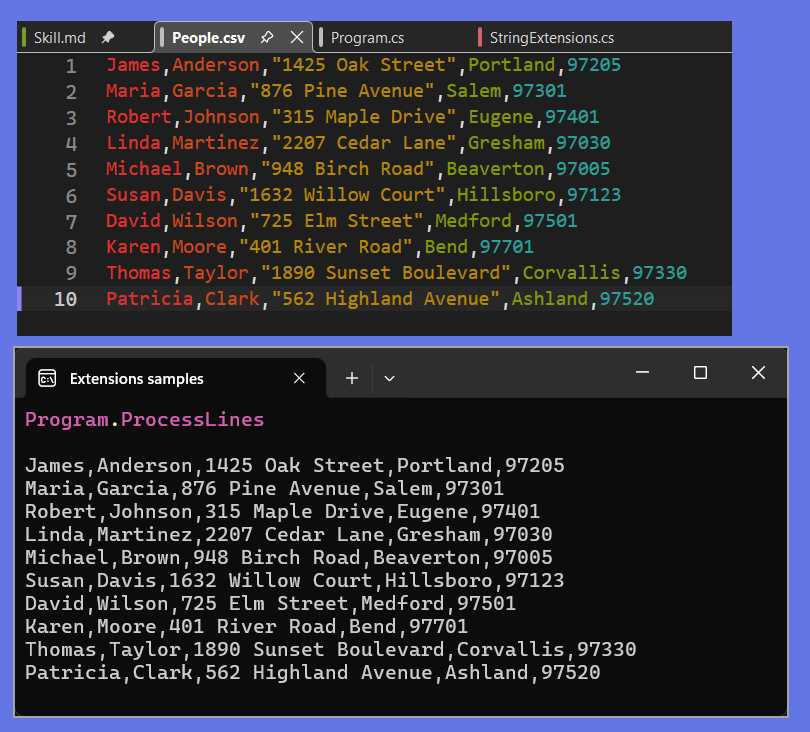Click "Gresham" in editor line 4
The height and width of the screenshot is (732, 810).
[506, 143]
